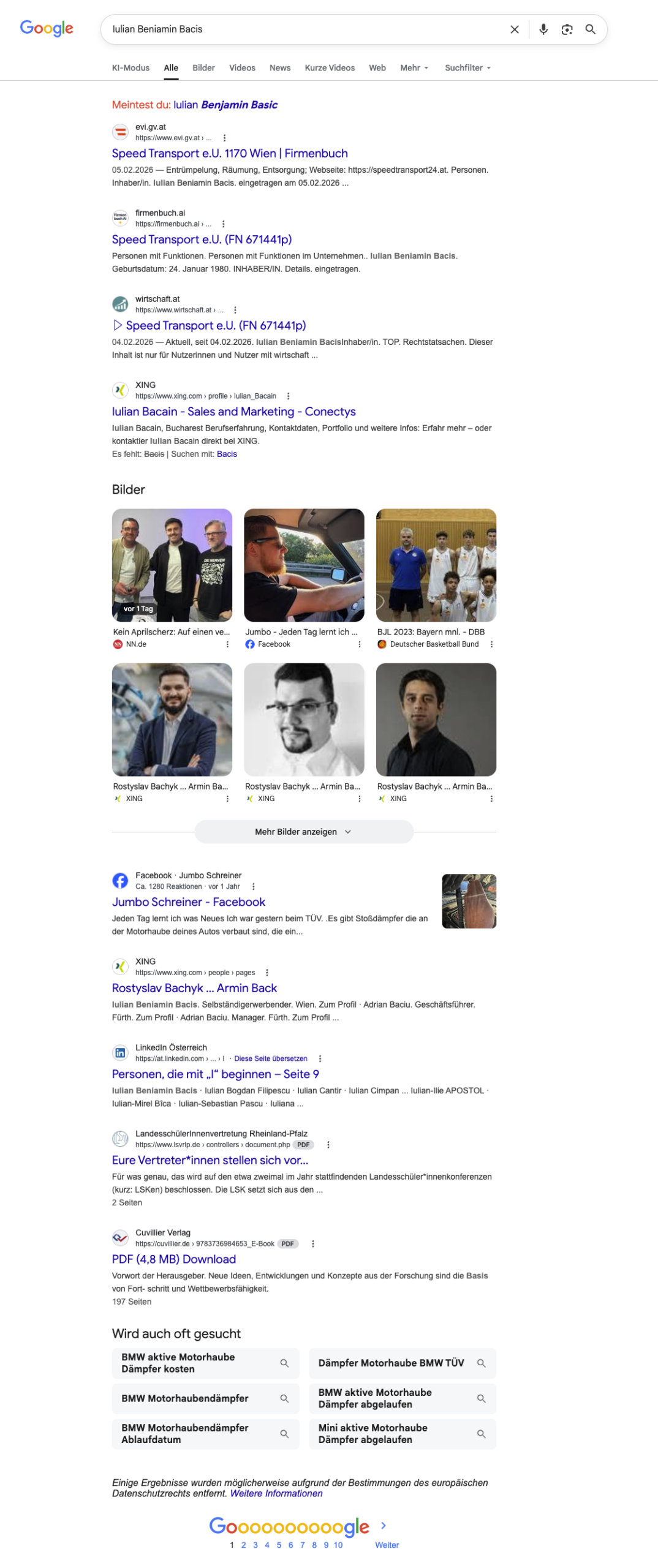Follow the suggestion Iulian Benjamin Basic

[x=225, y=105]
